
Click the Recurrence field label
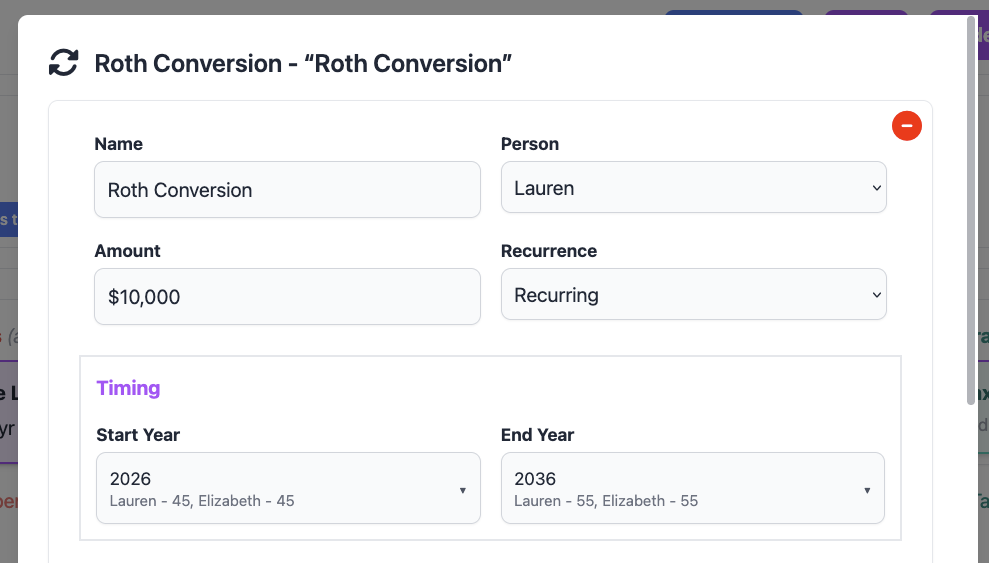coord(548,251)
